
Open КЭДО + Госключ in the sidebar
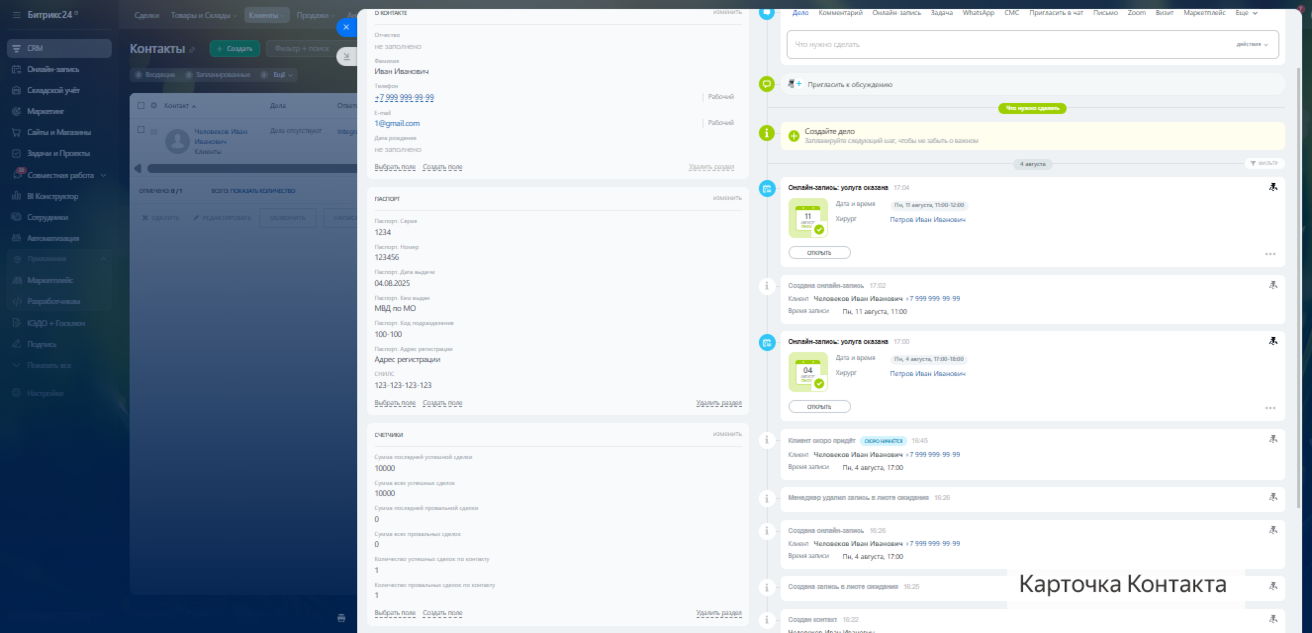(58, 322)
